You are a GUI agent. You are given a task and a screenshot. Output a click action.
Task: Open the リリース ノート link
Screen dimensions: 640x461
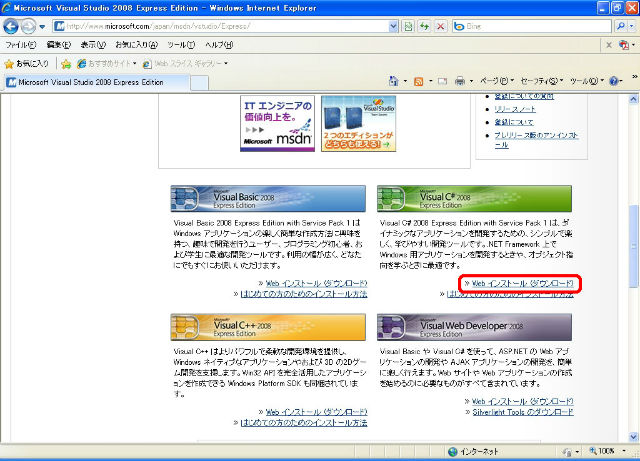(515, 109)
